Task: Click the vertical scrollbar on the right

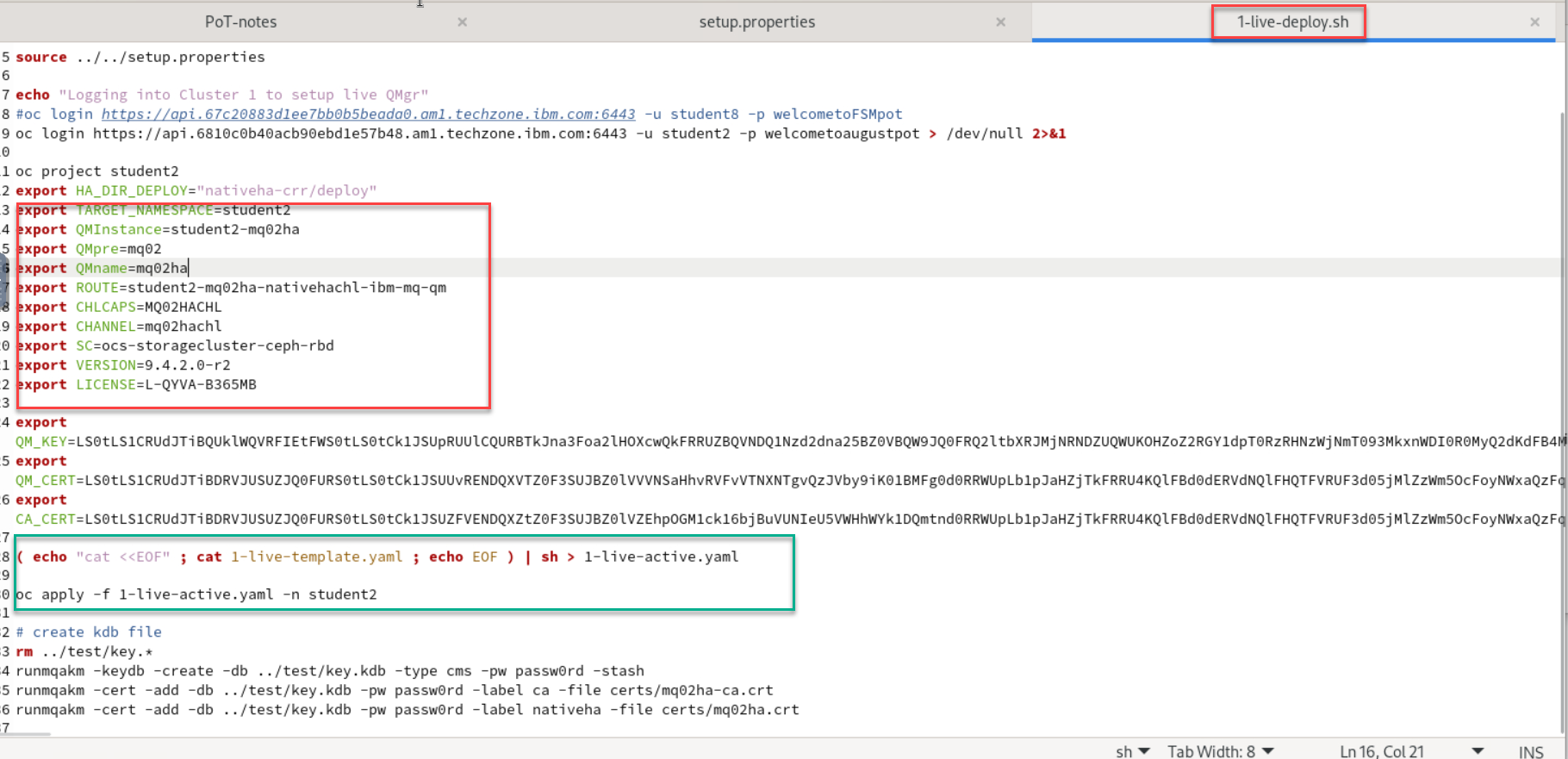Action: tap(1563, 345)
